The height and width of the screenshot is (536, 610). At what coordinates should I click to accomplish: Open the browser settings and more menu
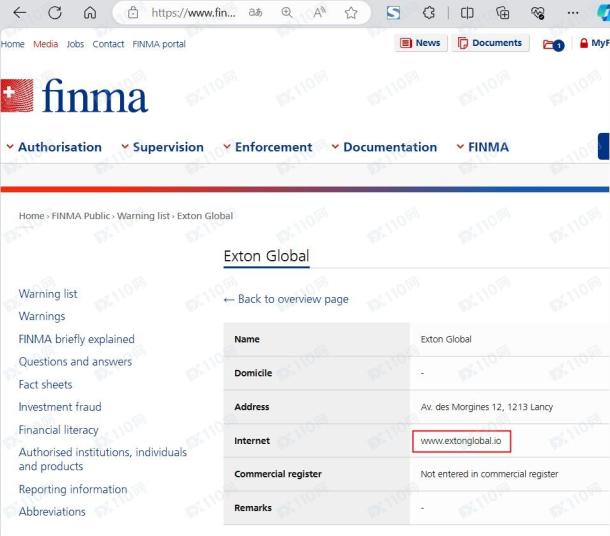pos(573,13)
